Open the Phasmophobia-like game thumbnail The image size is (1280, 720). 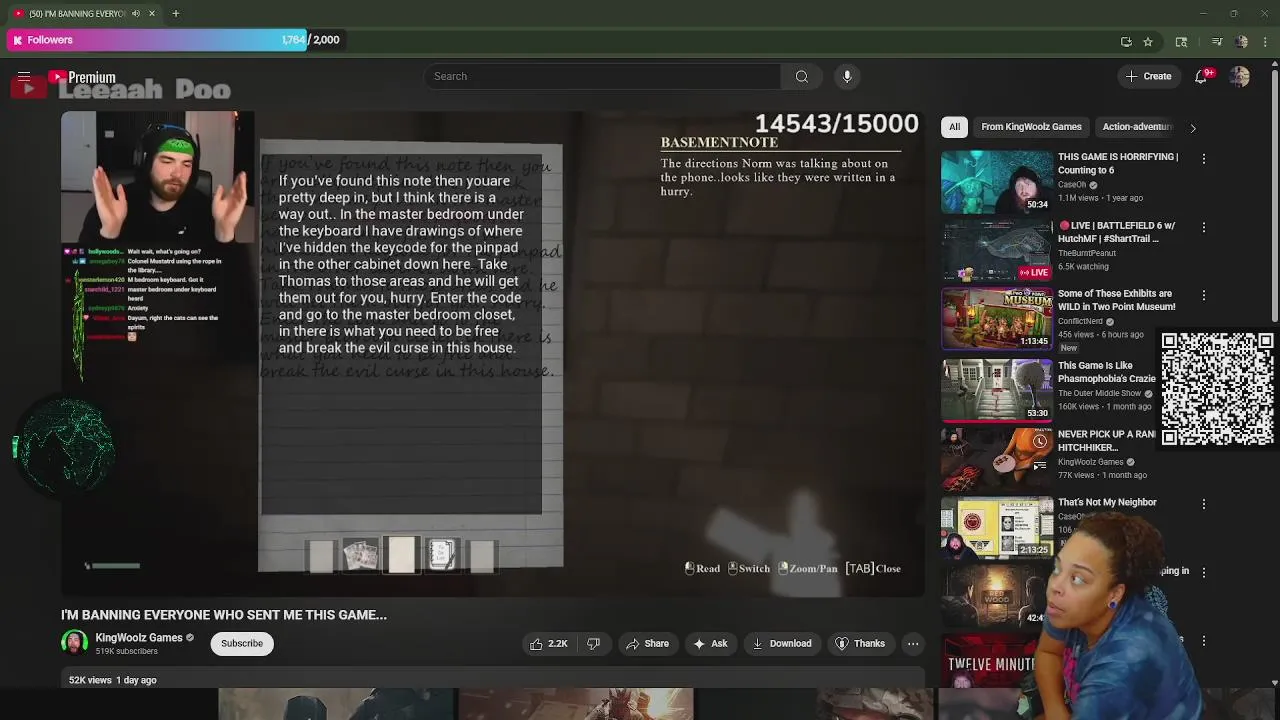(997, 389)
